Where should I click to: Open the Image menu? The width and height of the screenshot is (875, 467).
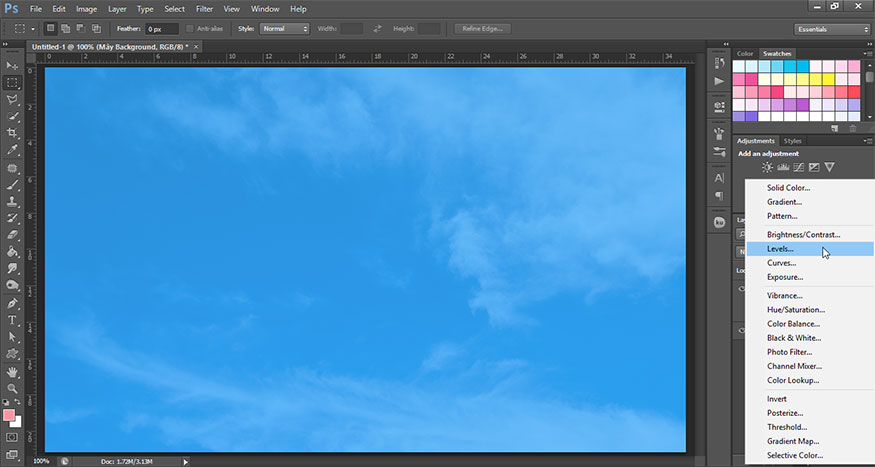coord(86,9)
